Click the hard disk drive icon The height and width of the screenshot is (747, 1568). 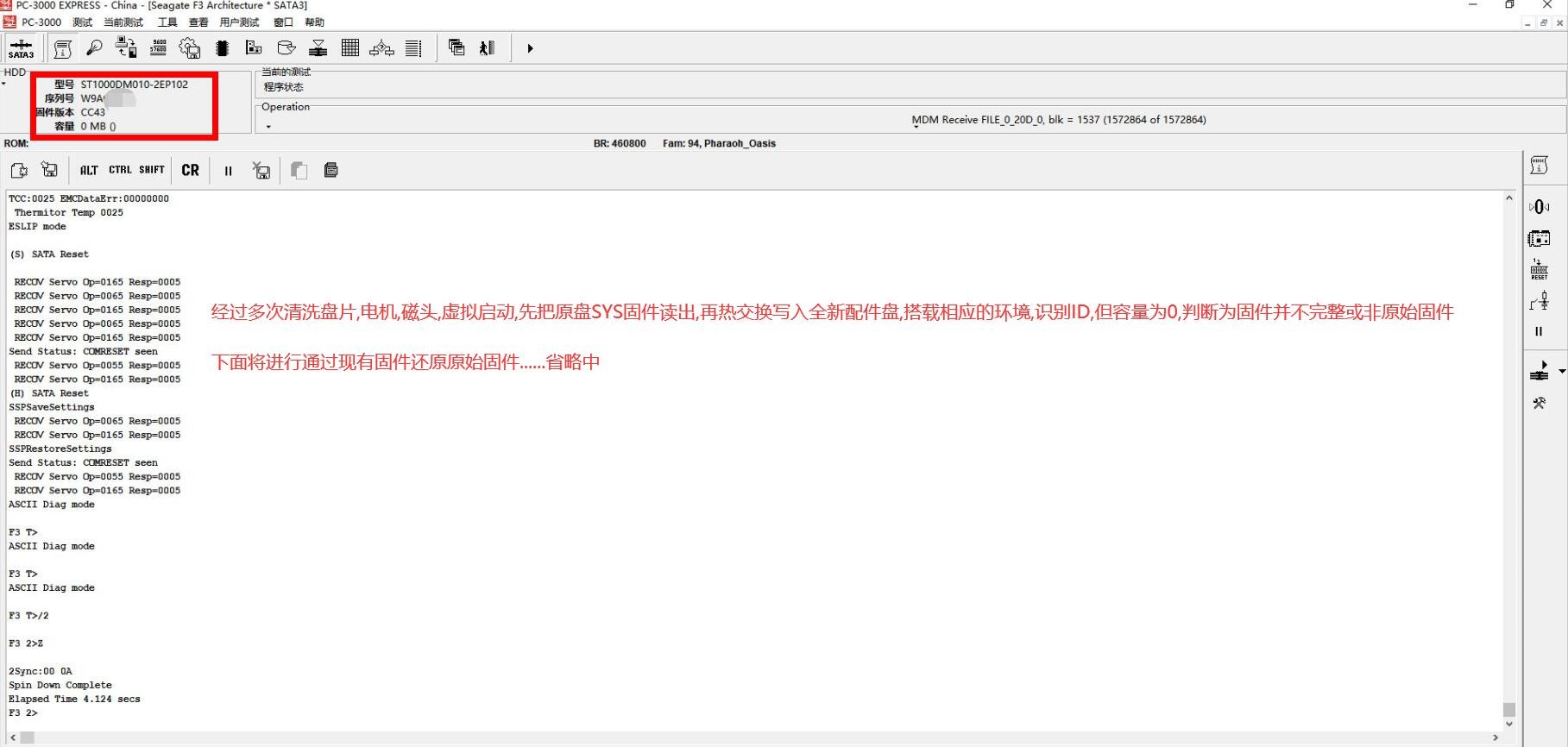coord(287,48)
